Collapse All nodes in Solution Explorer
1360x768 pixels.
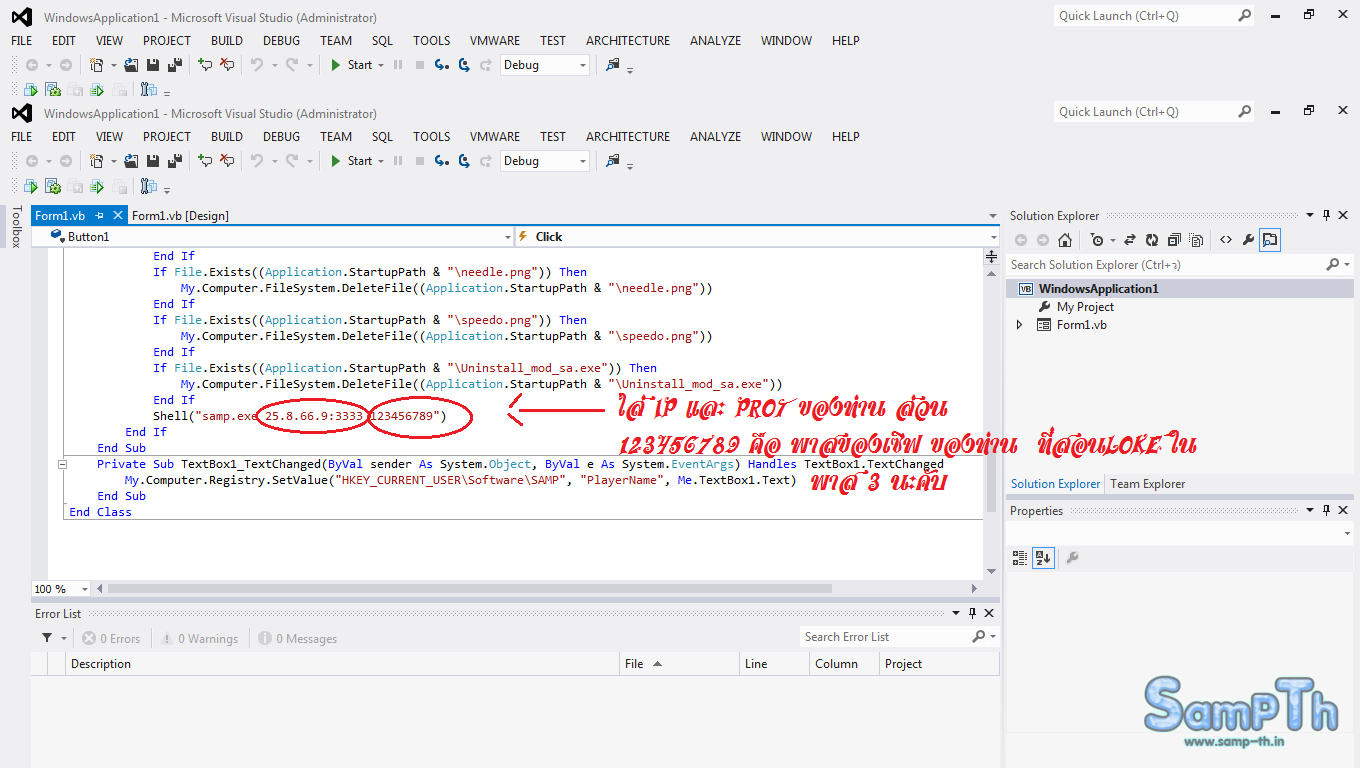click(1174, 240)
